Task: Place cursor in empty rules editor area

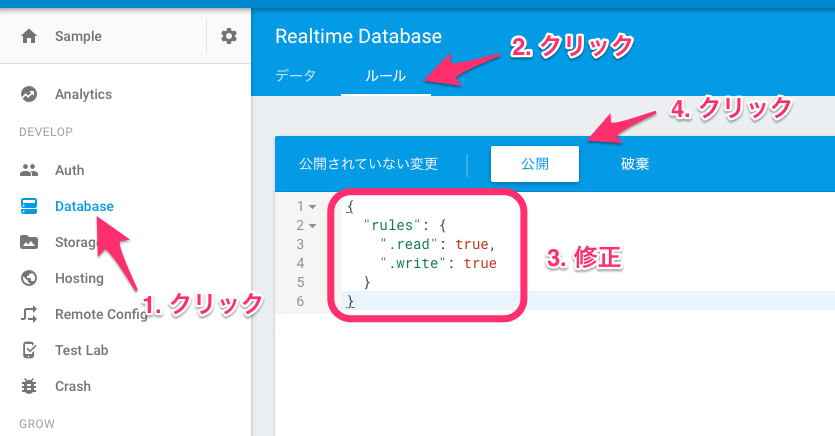Action: tap(554, 373)
